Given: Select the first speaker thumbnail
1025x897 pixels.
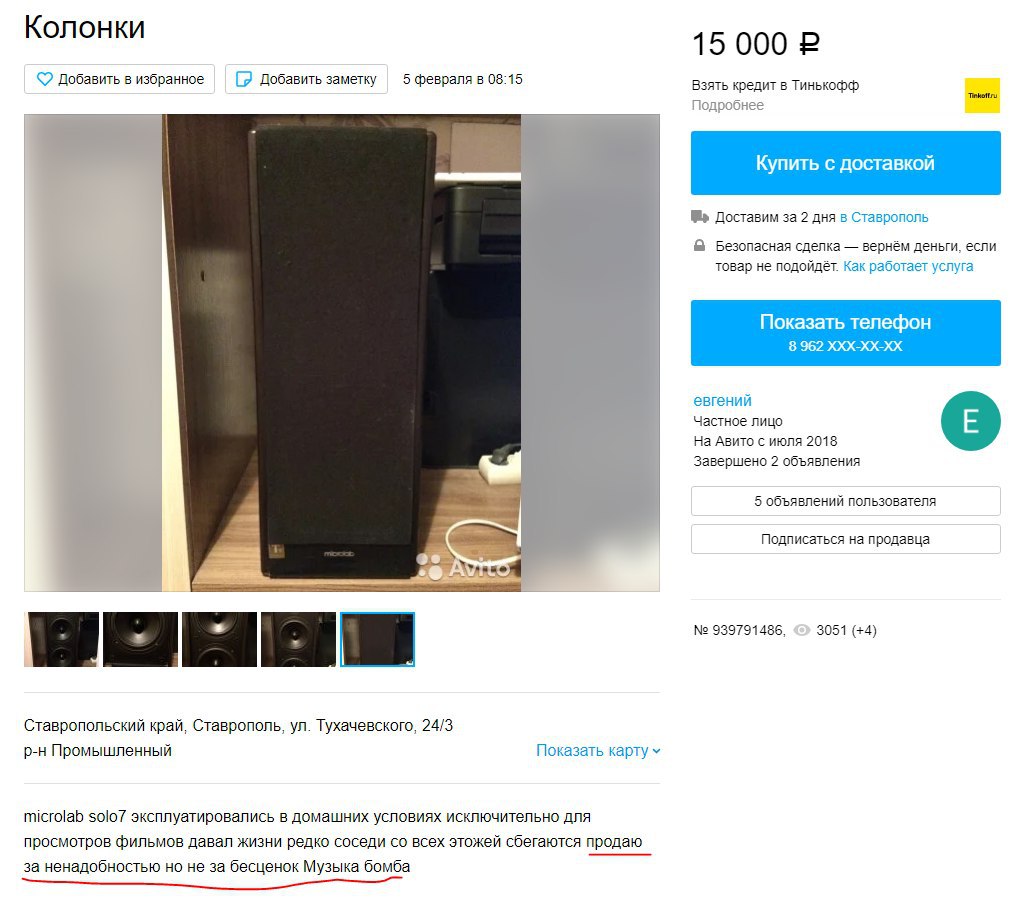Looking at the screenshot, I should tap(61, 639).
